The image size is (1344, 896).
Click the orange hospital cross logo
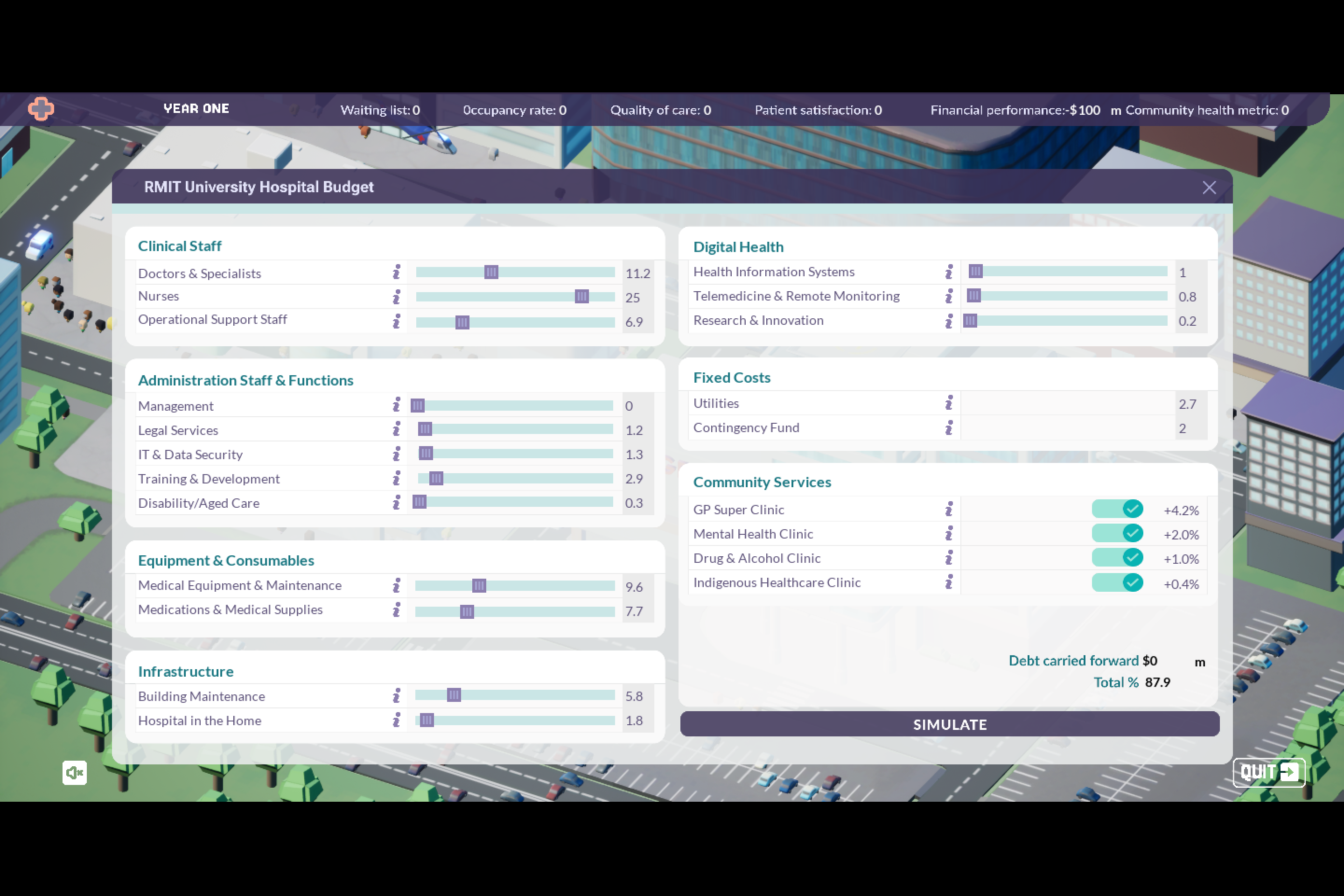coord(41,109)
